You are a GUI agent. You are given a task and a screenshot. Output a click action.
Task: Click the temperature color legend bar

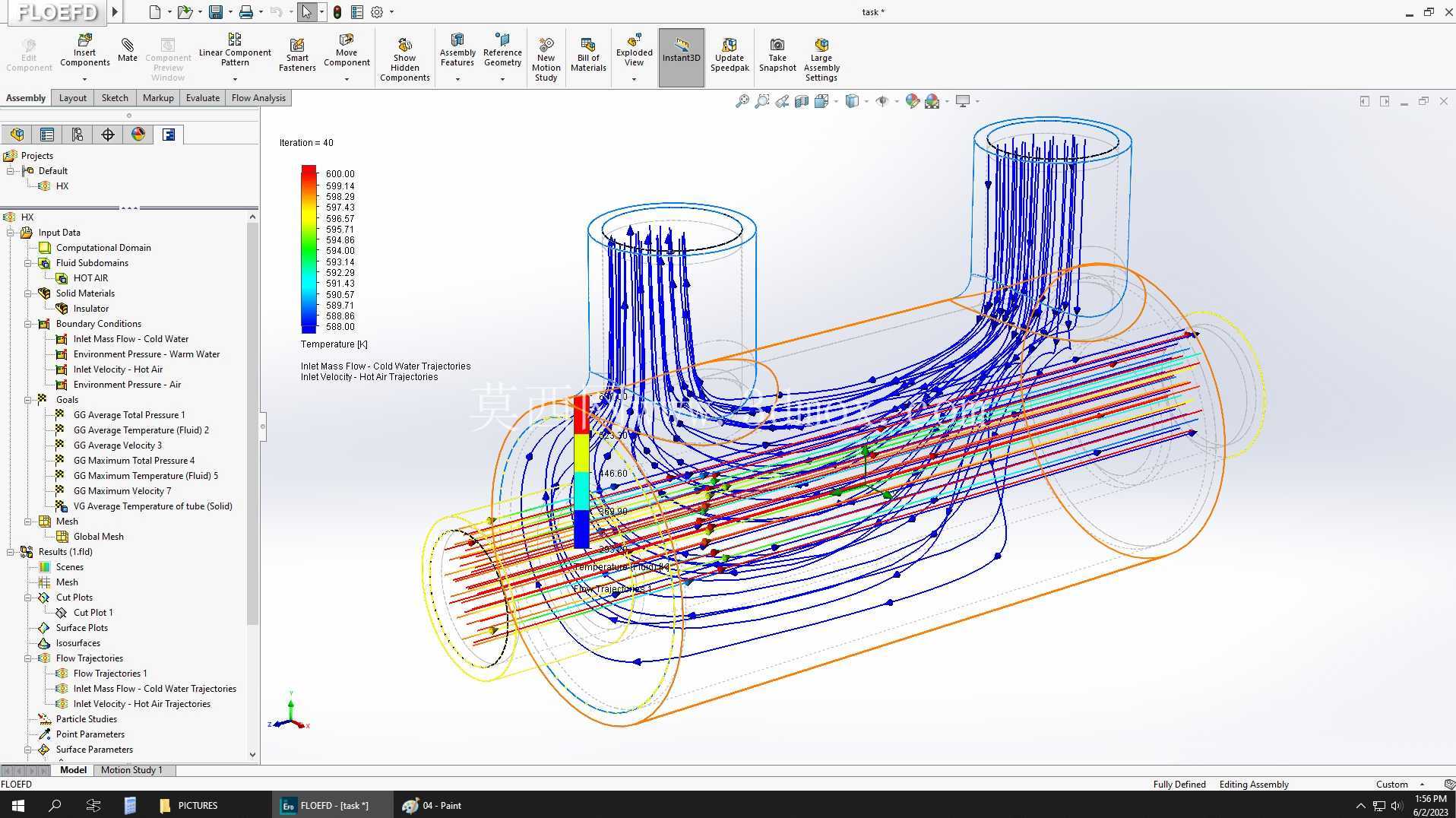point(309,249)
